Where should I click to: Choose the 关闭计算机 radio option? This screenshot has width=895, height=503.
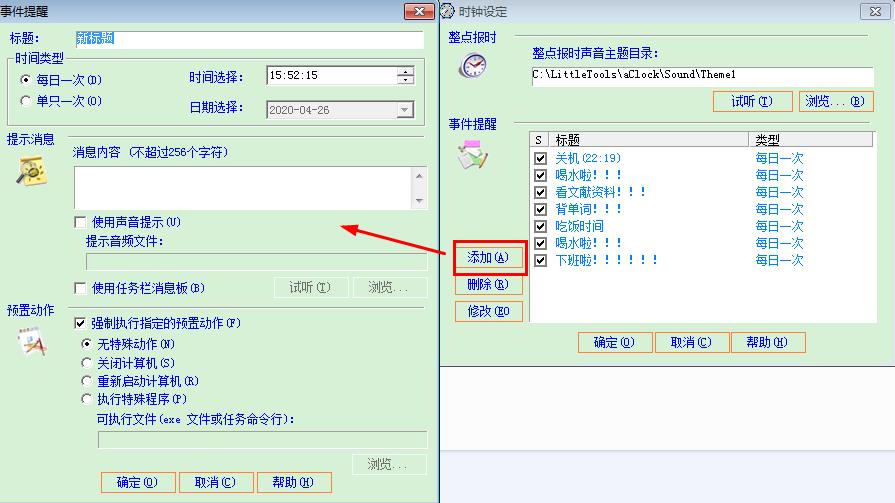coord(87,363)
